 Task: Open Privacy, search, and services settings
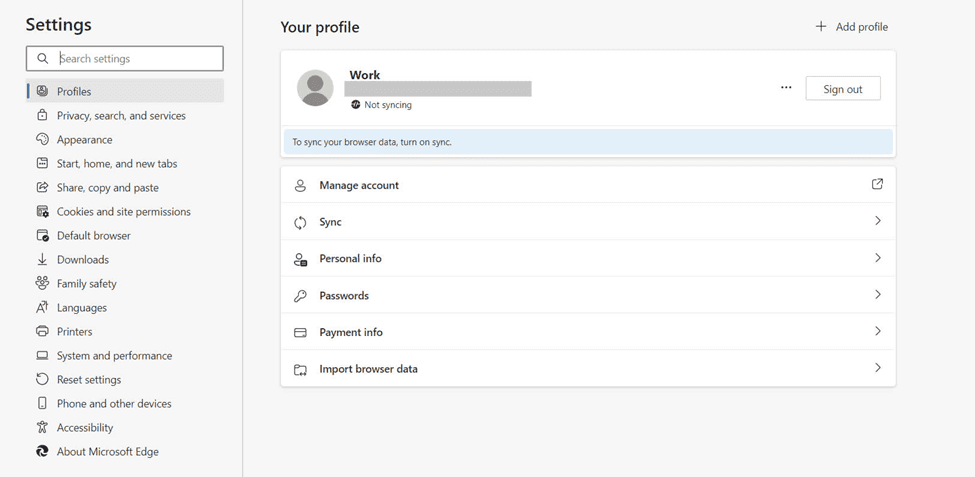tap(121, 116)
